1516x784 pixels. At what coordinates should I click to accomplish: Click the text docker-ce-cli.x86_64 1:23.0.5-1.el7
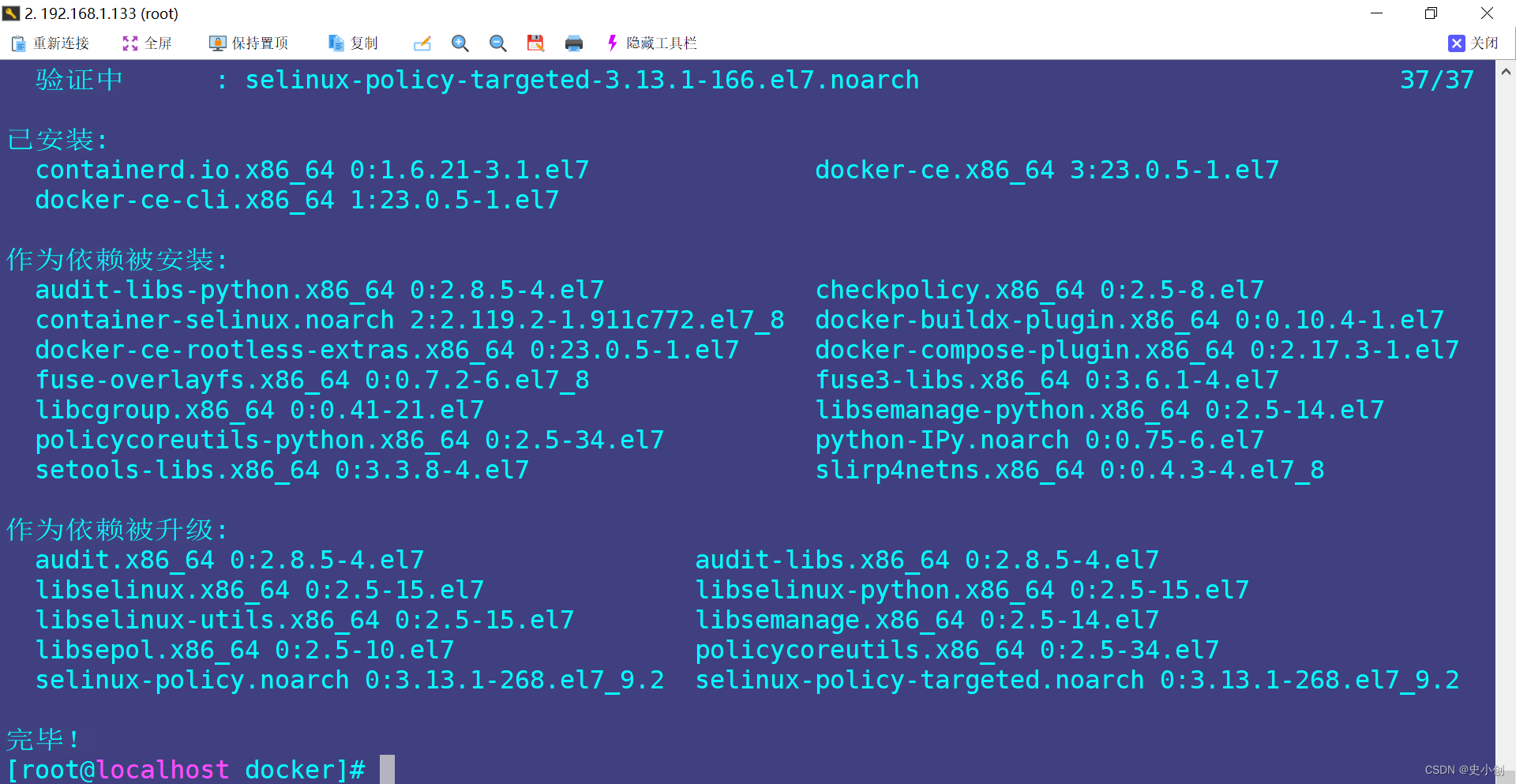pyautogui.click(x=297, y=200)
